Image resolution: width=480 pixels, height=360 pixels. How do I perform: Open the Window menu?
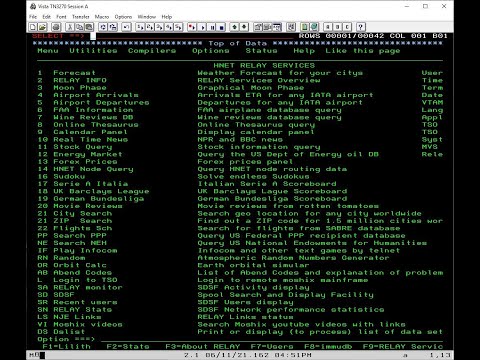click(147, 17)
